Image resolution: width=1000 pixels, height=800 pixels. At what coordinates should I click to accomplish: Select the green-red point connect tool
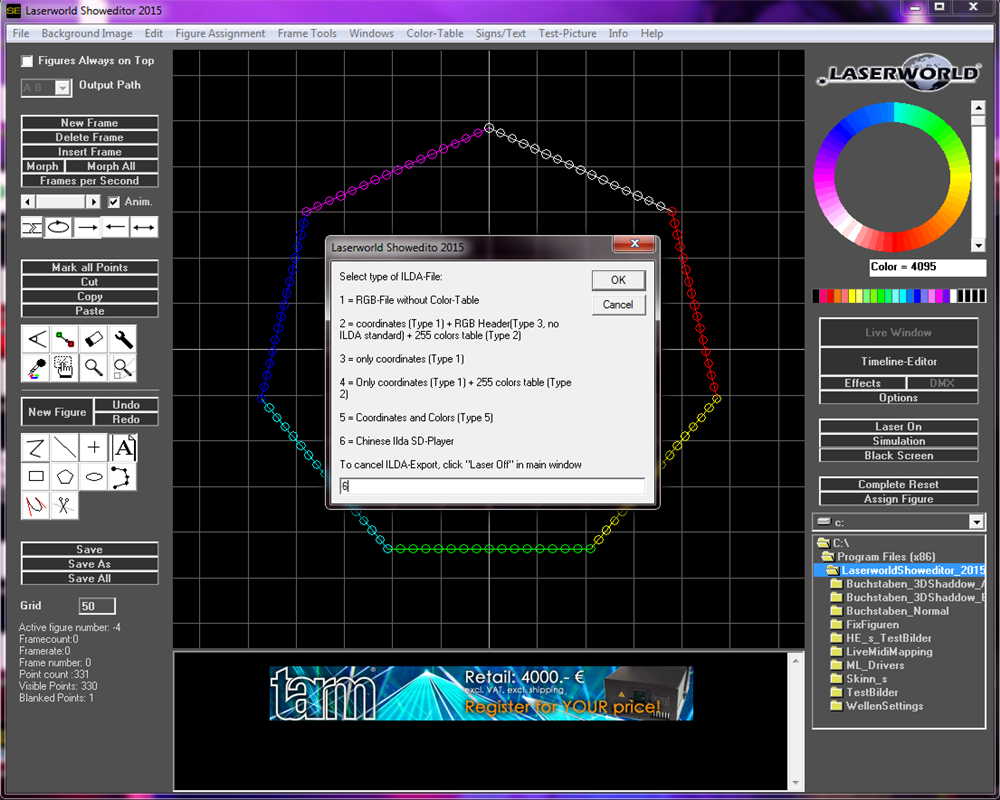(x=64, y=339)
